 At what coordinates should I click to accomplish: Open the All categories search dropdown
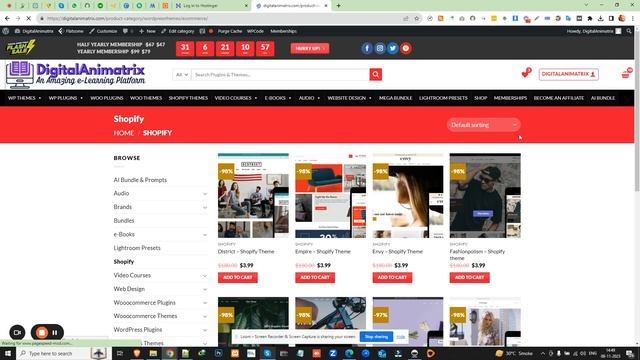point(182,75)
